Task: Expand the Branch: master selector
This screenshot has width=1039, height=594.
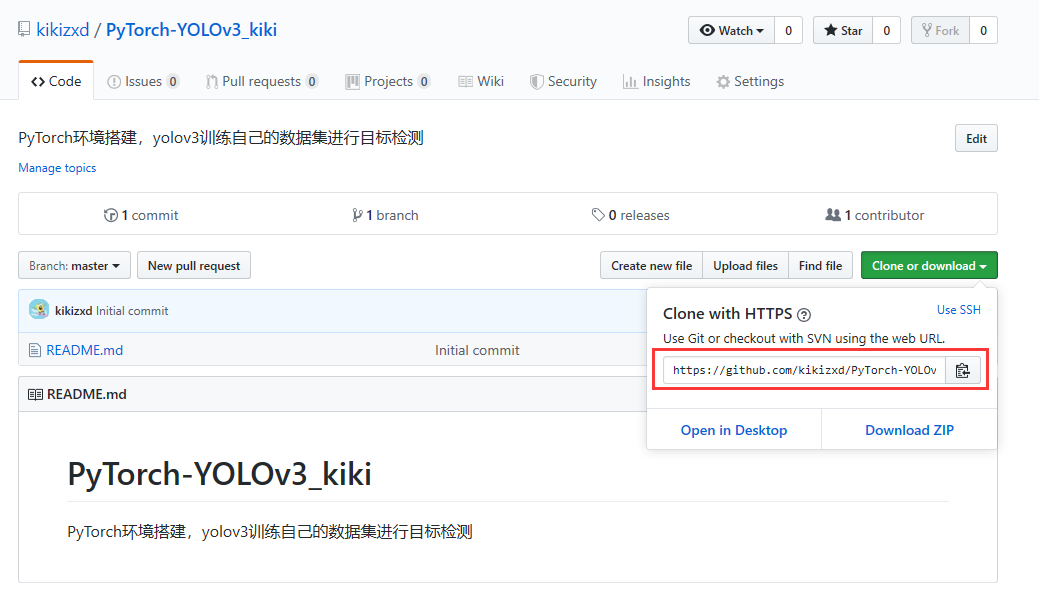Action: [x=74, y=265]
